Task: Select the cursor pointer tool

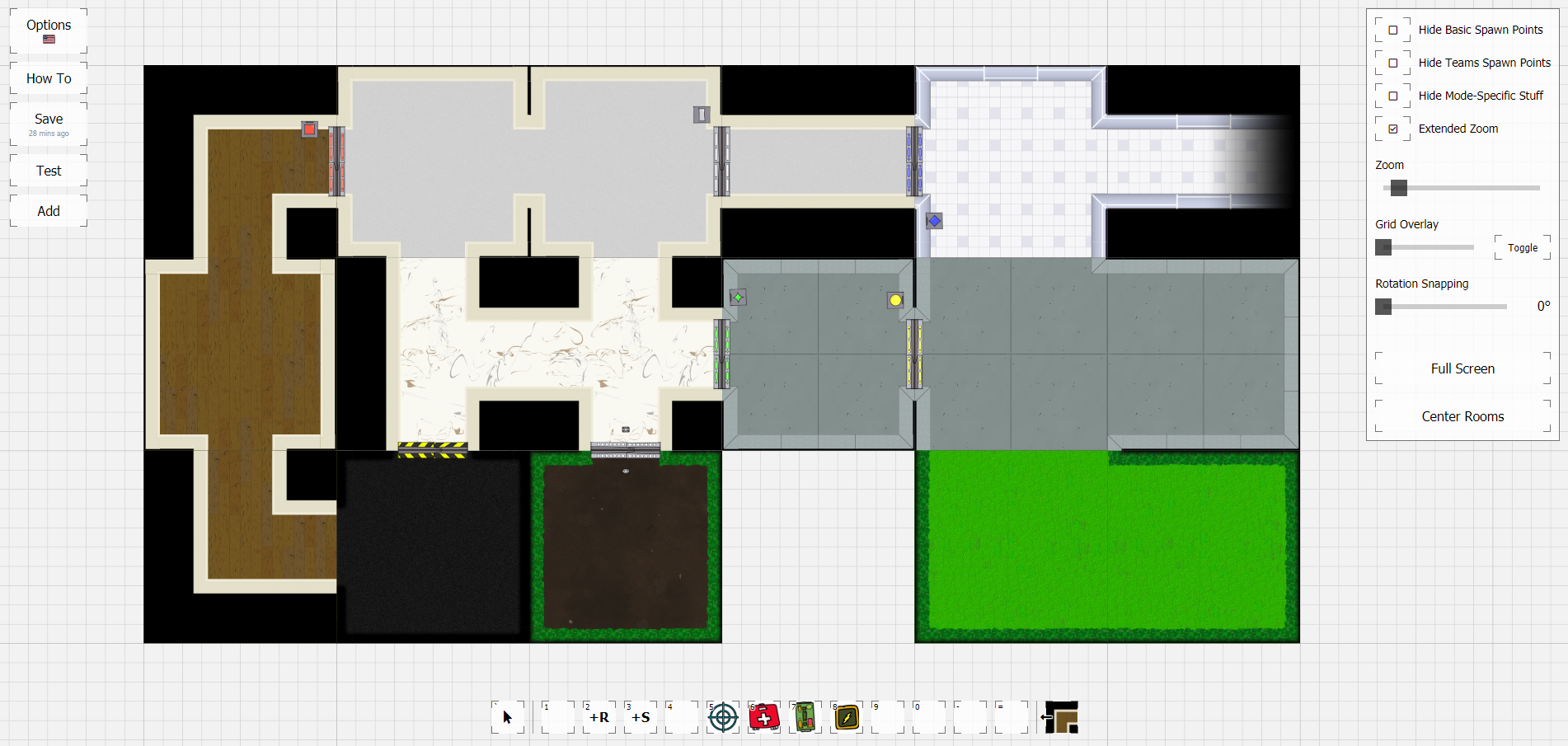Action: click(x=508, y=717)
